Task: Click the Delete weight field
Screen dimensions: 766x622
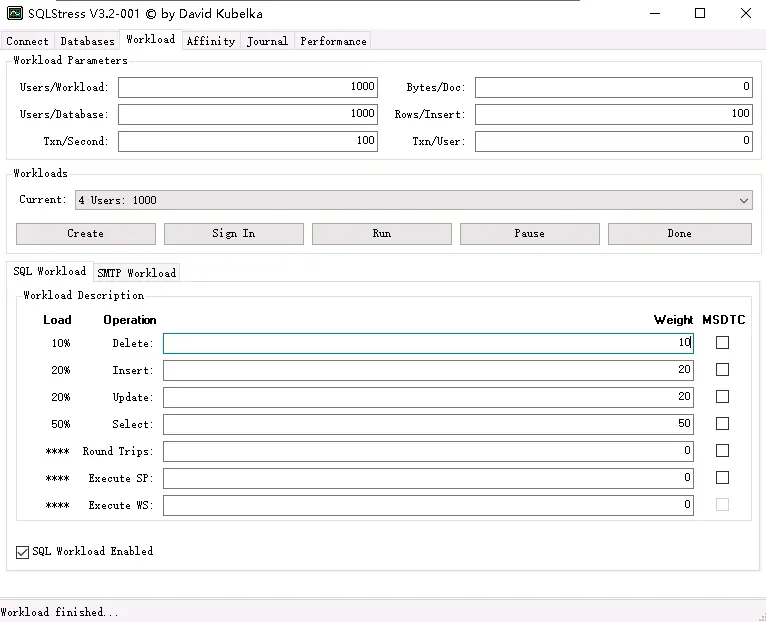Action: (428, 343)
